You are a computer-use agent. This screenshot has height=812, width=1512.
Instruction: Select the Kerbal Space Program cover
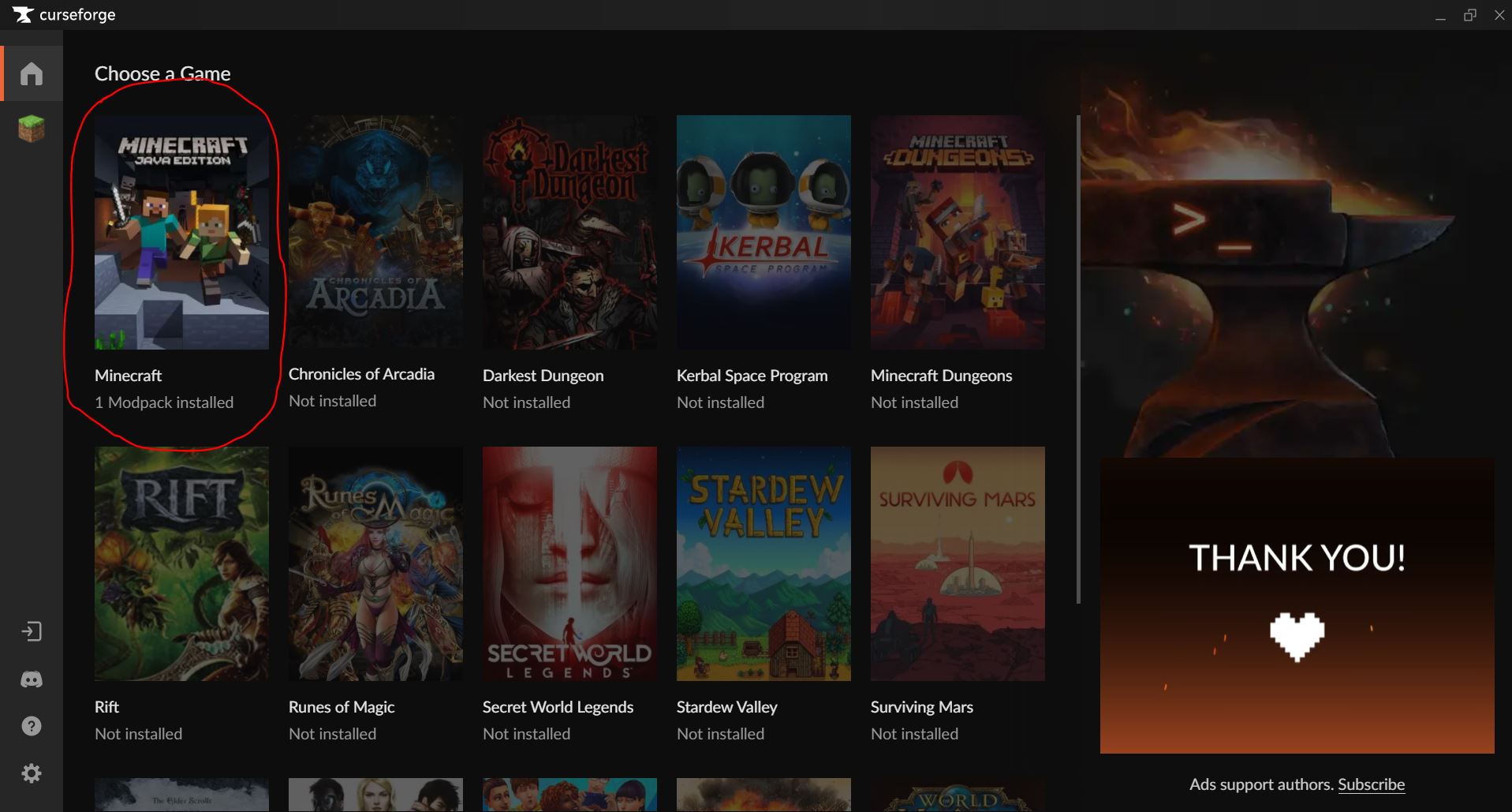coord(763,233)
